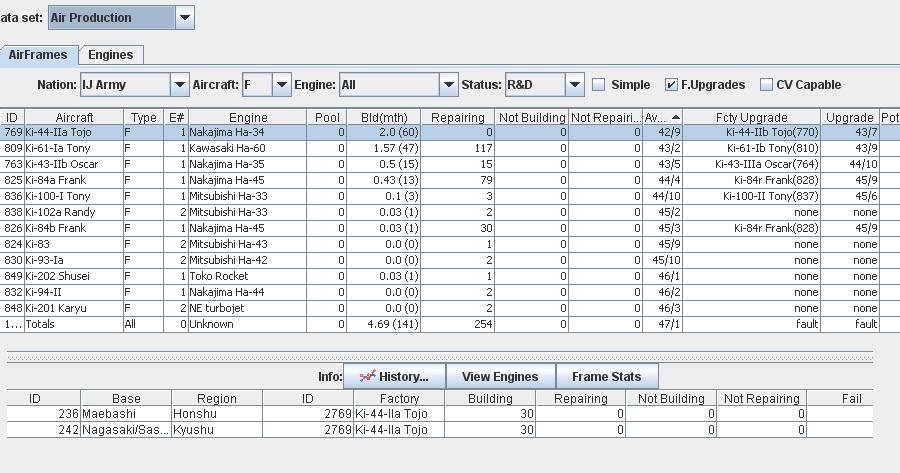Click the Ki-44-IIb Tojo(770) upgrade cell
Image resolution: width=900 pixels, height=473 pixels.
pos(751,132)
